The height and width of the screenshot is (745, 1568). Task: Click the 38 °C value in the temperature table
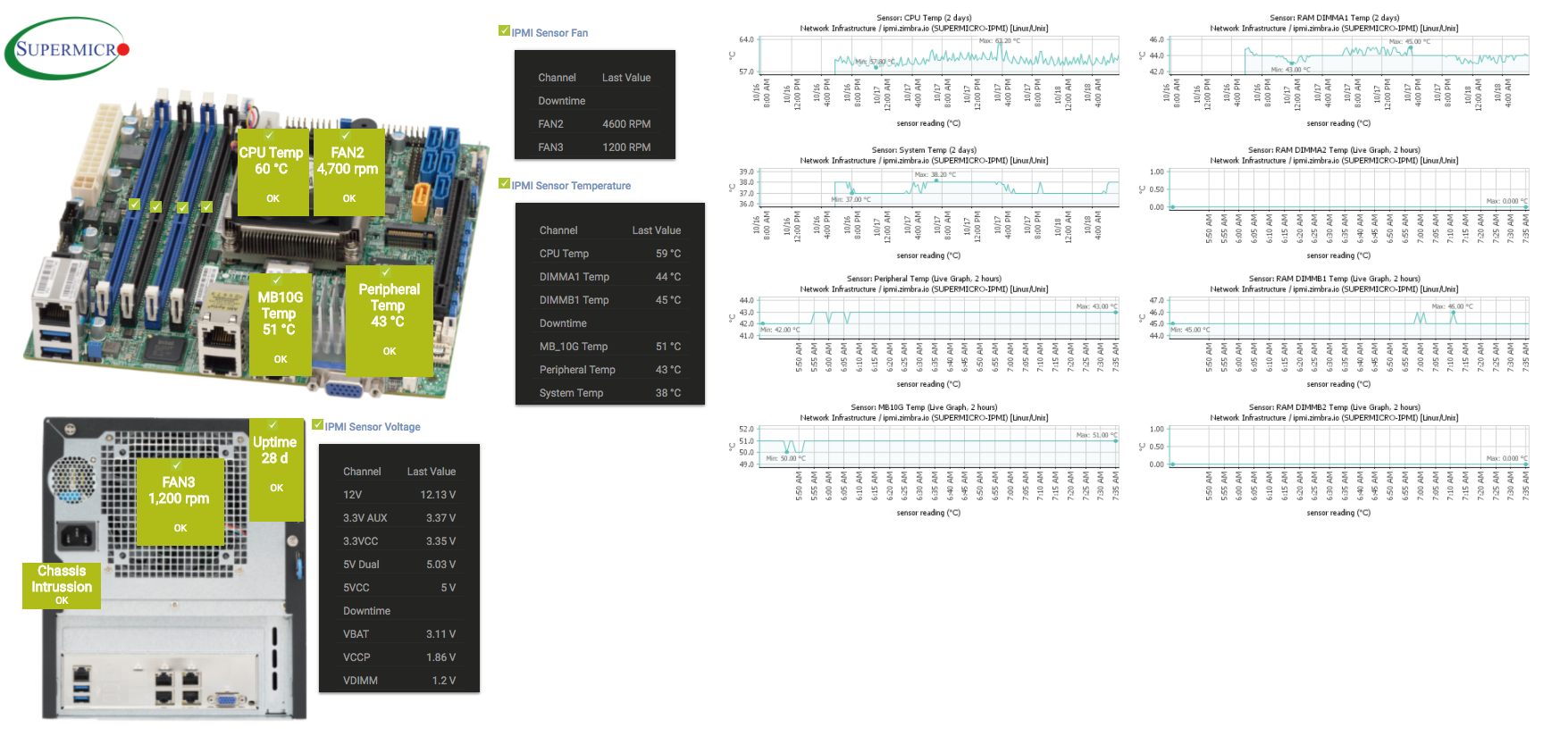point(668,393)
